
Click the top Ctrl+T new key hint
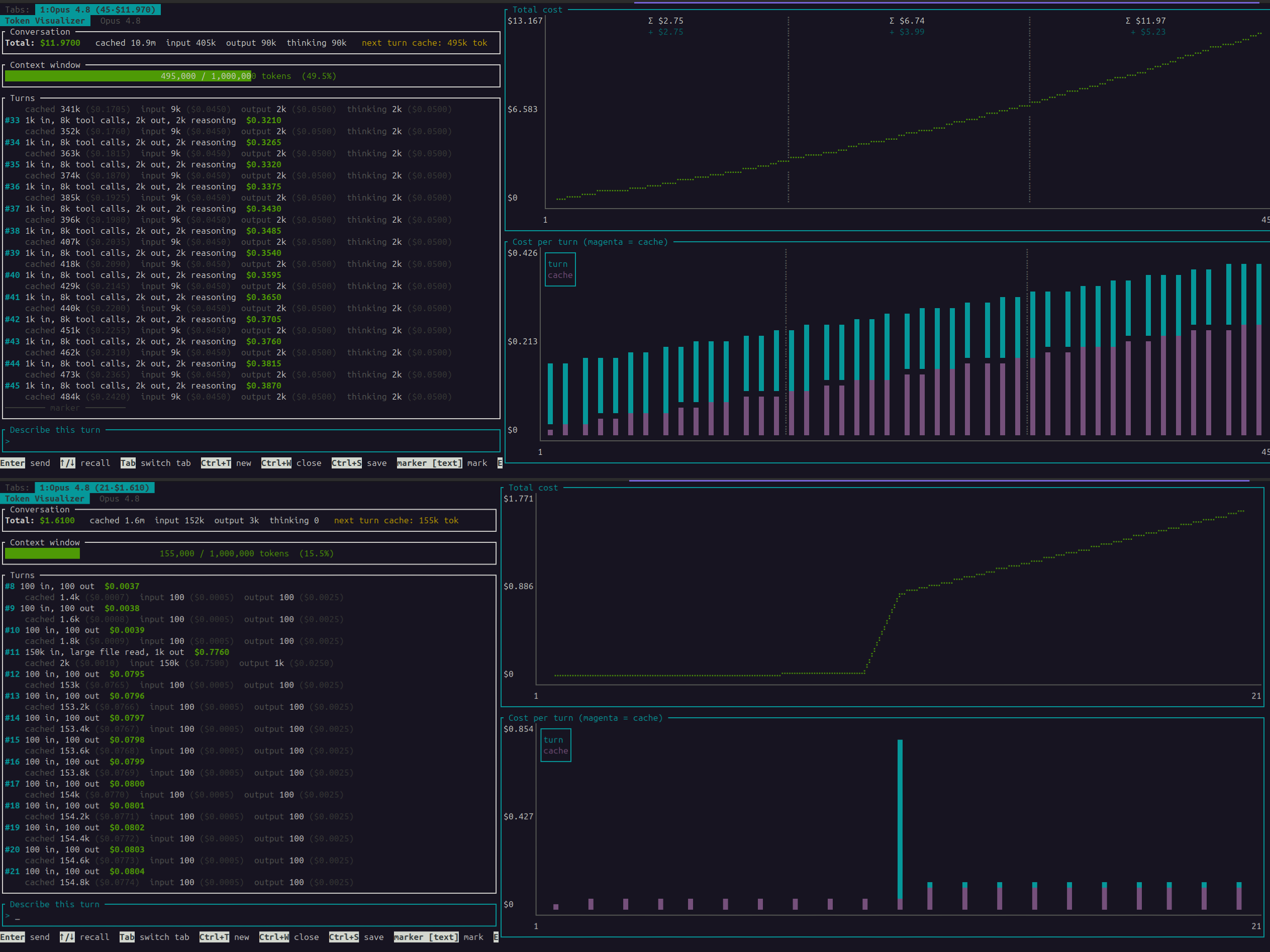(x=226, y=463)
